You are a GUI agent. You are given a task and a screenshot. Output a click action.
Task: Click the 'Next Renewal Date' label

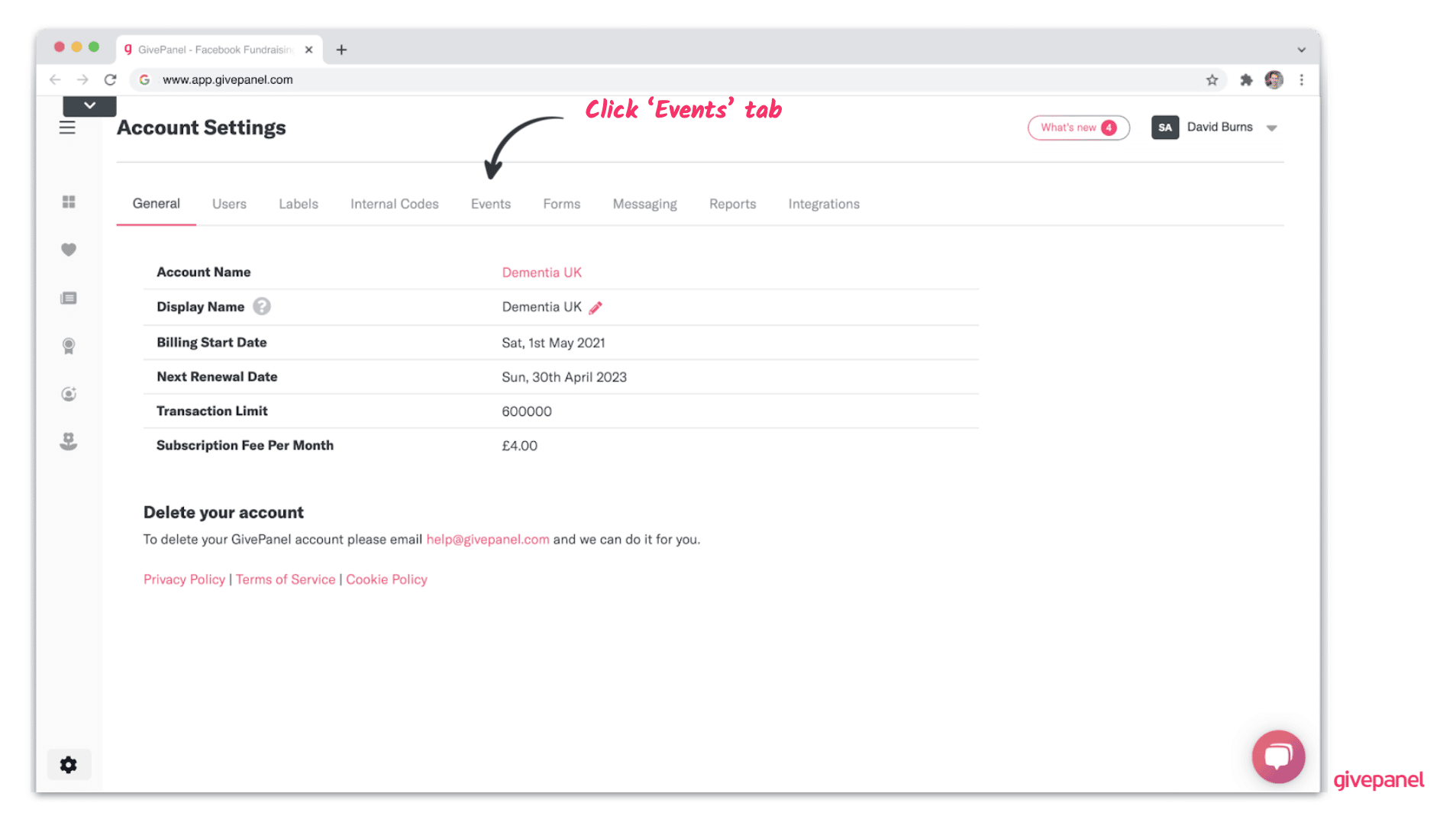(x=217, y=377)
